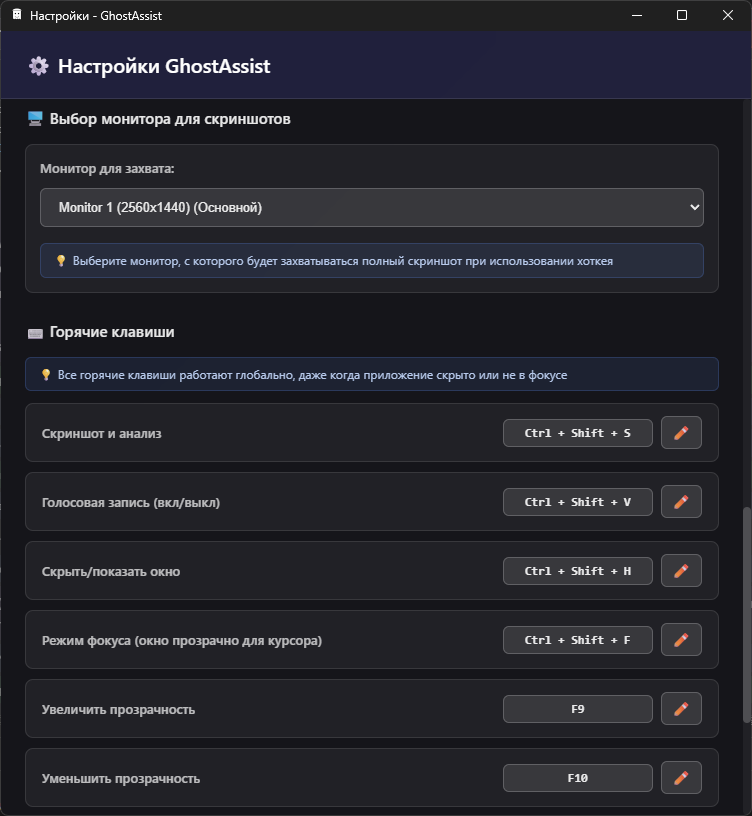The image size is (752, 816).
Task: Edit the «Увеличить прозрачность» hotkey pencil icon
Action: (681, 708)
